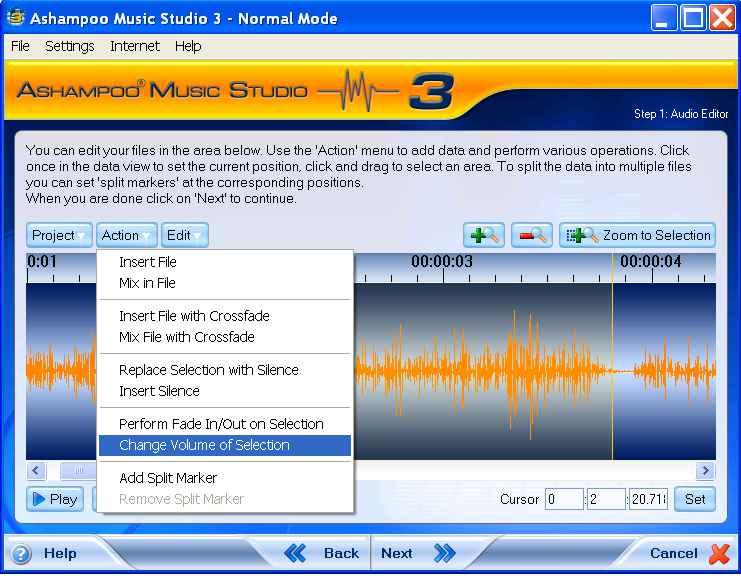741x576 pixels.
Task: Click the zoom out magnifier icon
Action: (x=532, y=236)
